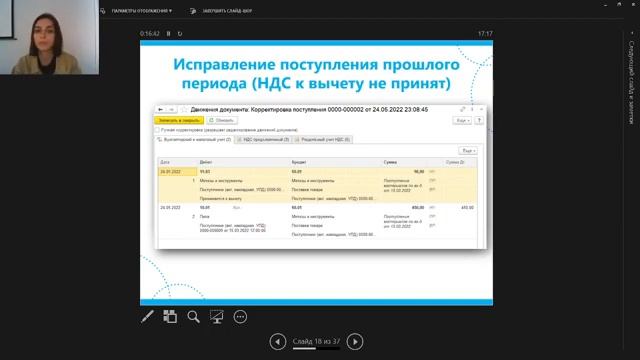Restart the presentation timer
Screen dimensions: 640x360
180,34
